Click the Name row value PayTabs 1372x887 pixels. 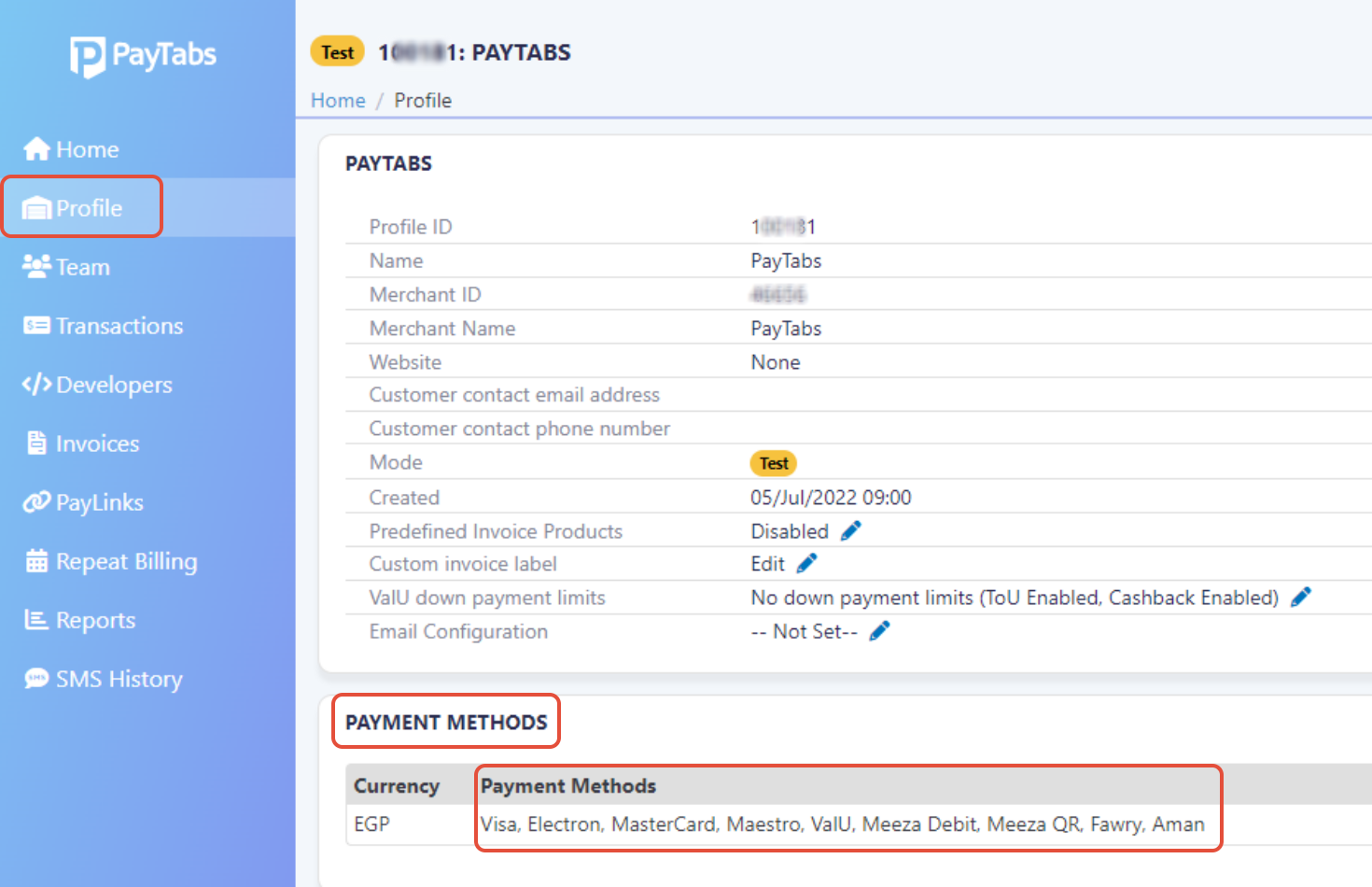786,260
